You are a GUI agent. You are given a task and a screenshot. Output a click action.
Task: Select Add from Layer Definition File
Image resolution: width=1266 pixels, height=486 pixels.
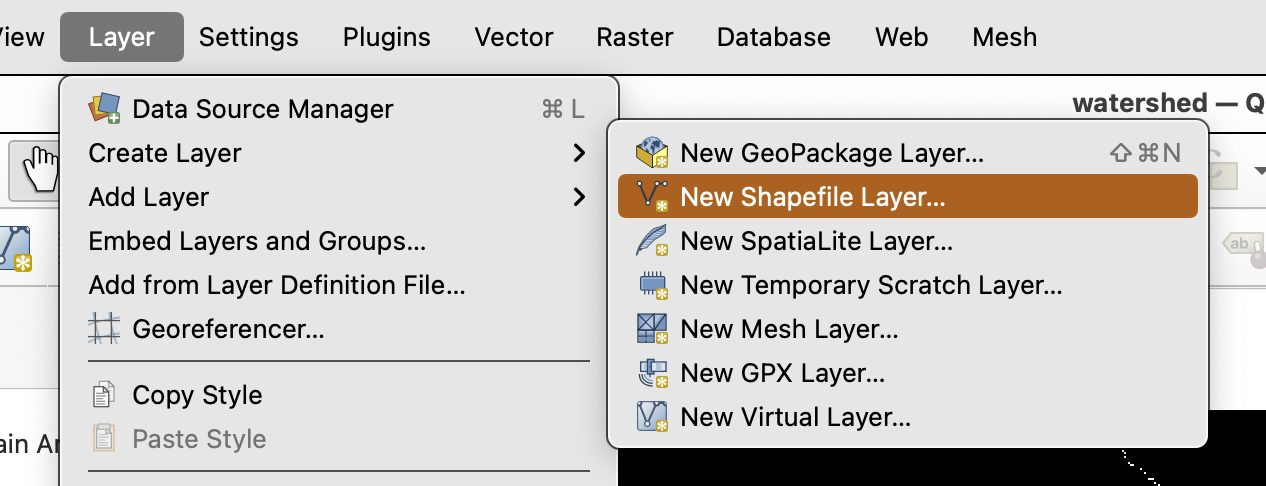coord(277,285)
